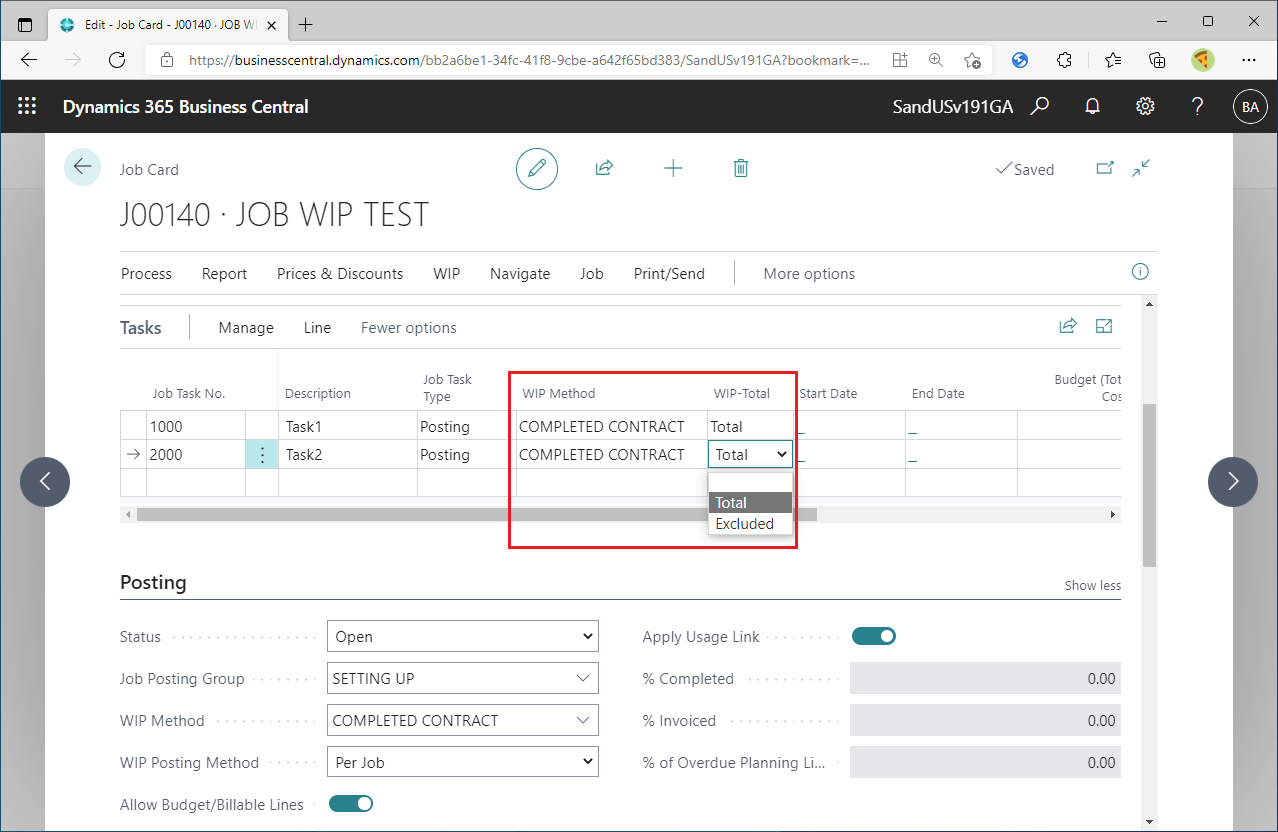Open the Tasks list in a new pane

(1103, 325)
